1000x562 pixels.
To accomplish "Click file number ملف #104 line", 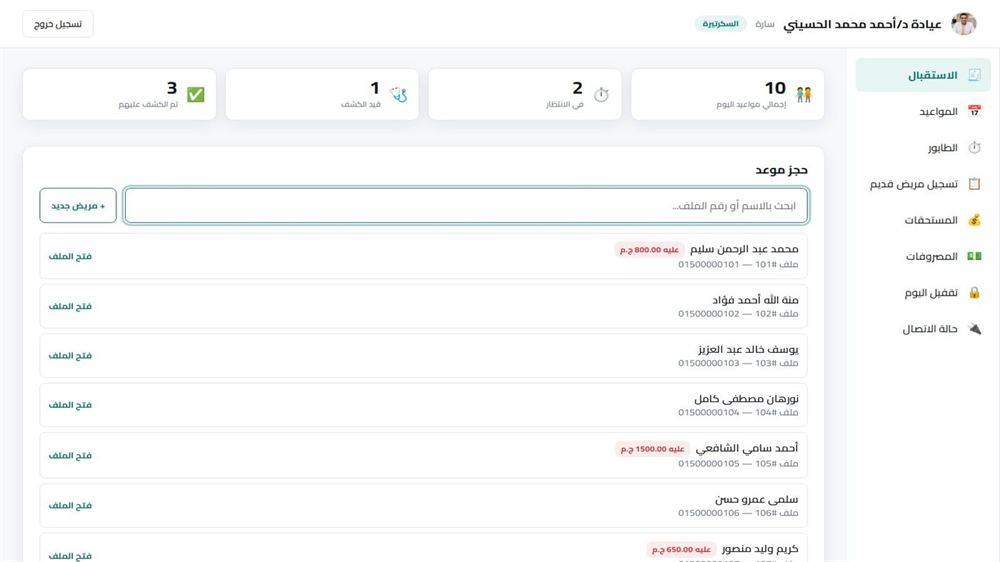I will [738, 412].
